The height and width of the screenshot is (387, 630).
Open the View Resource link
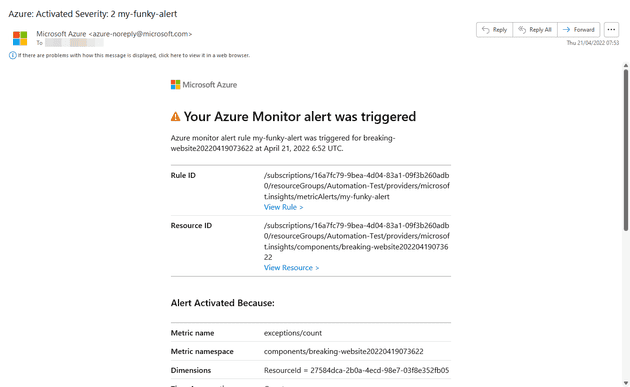[291, 268]
